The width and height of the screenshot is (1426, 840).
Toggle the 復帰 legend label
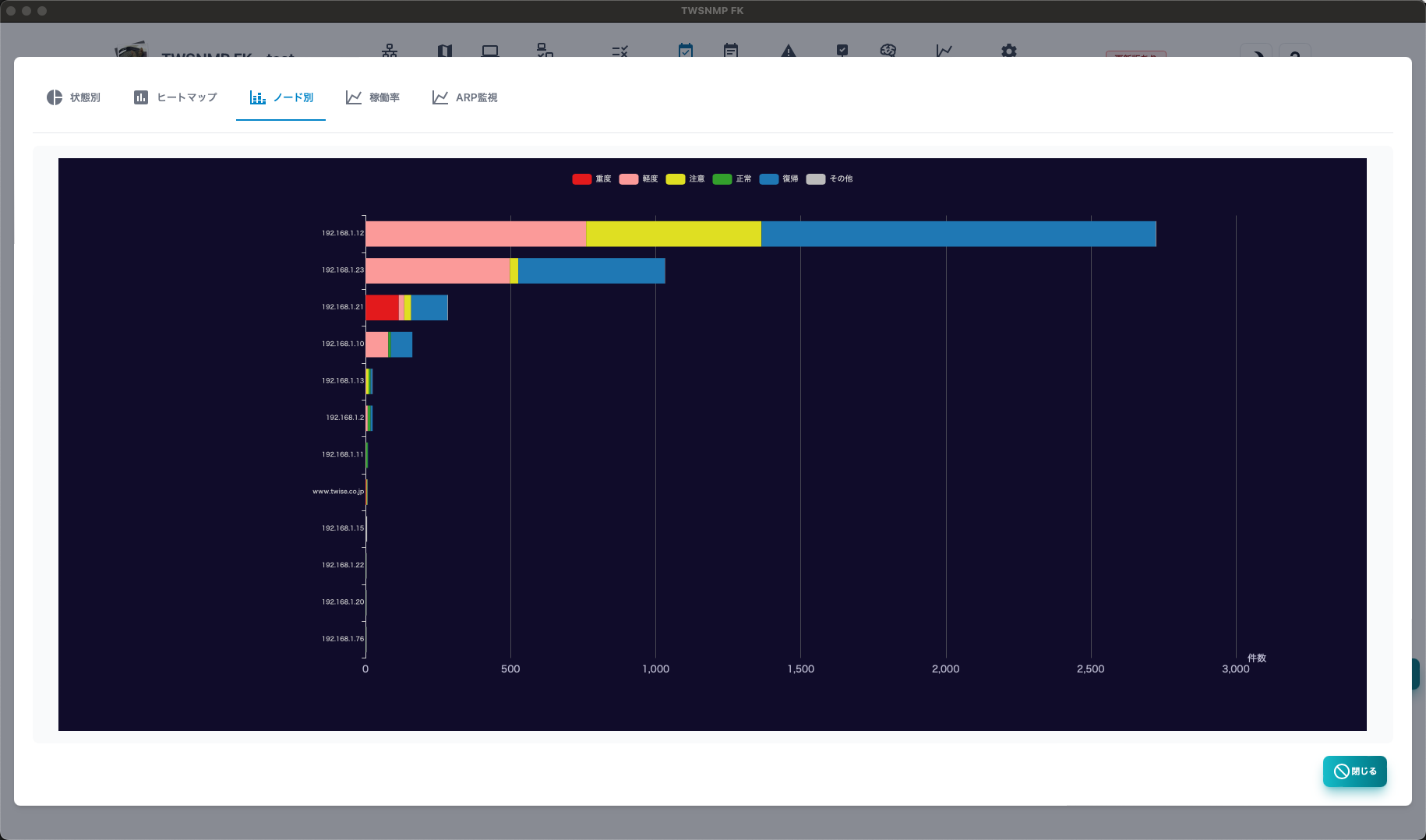tap(790, 179)
